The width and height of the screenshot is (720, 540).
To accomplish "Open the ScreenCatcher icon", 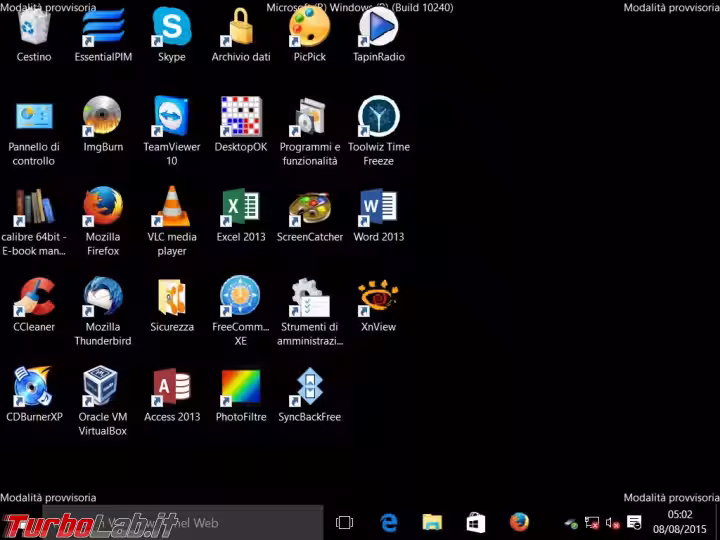I will 309,209.
